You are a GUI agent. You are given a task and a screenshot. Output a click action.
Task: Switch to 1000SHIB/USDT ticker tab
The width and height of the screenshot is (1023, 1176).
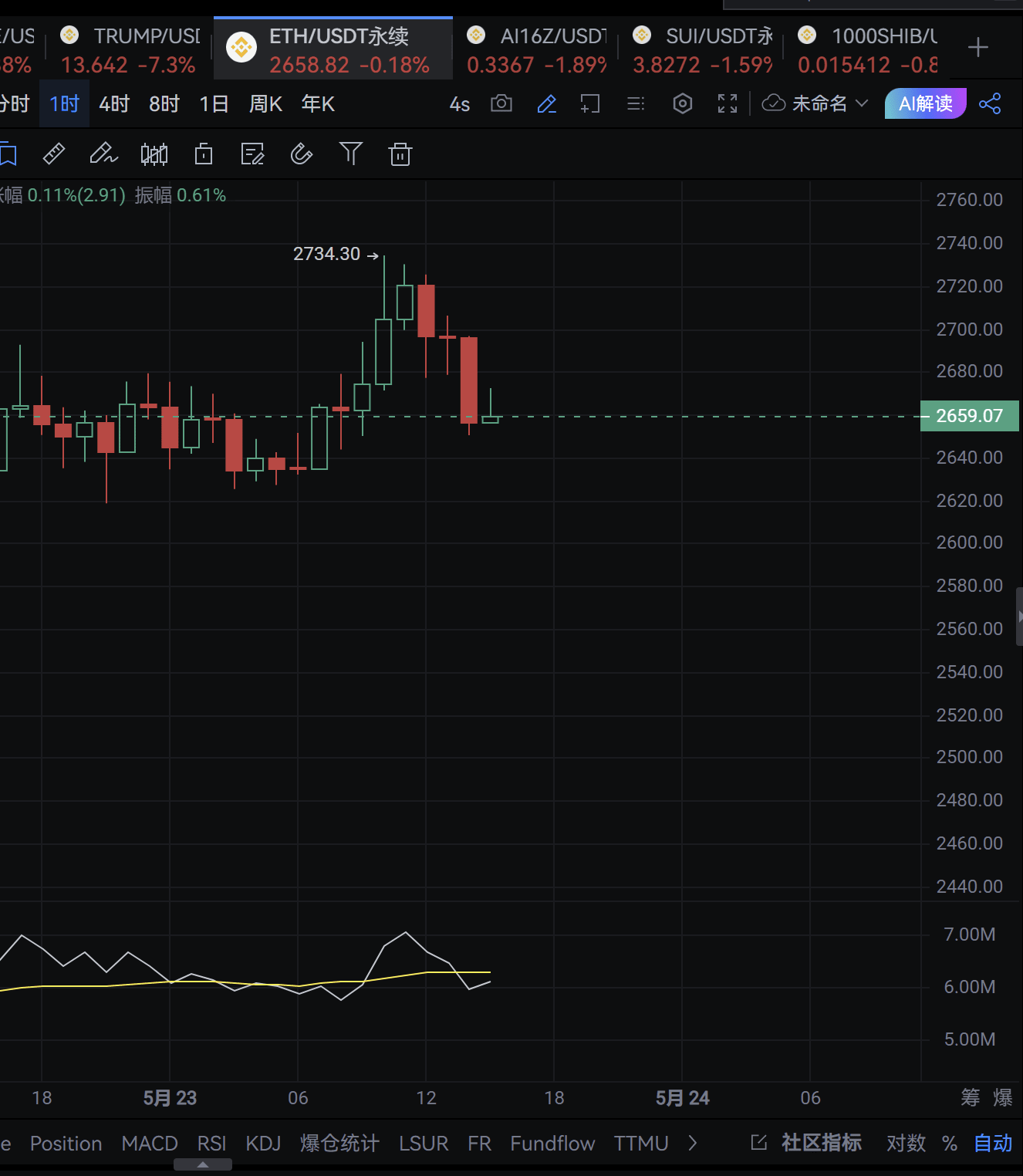(x=868, y=49)
